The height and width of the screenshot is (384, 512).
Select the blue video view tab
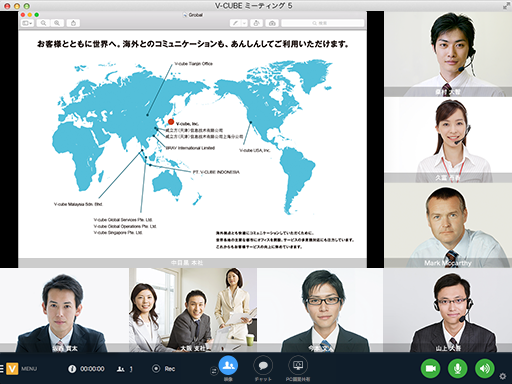228,366
